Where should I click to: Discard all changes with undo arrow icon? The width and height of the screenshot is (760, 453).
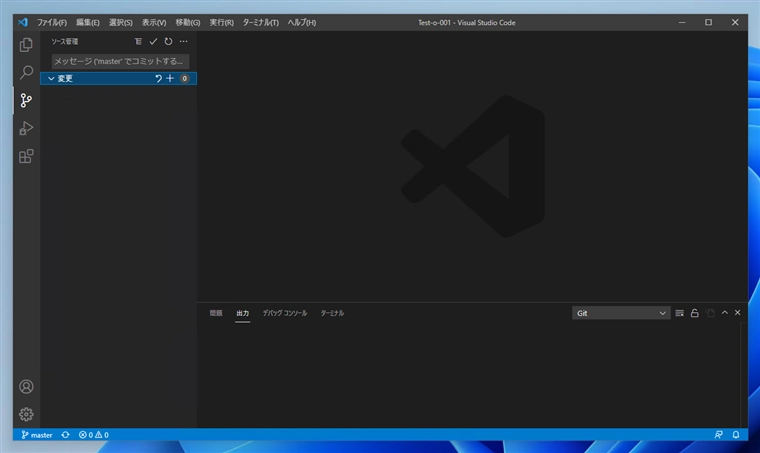[157, 78]
